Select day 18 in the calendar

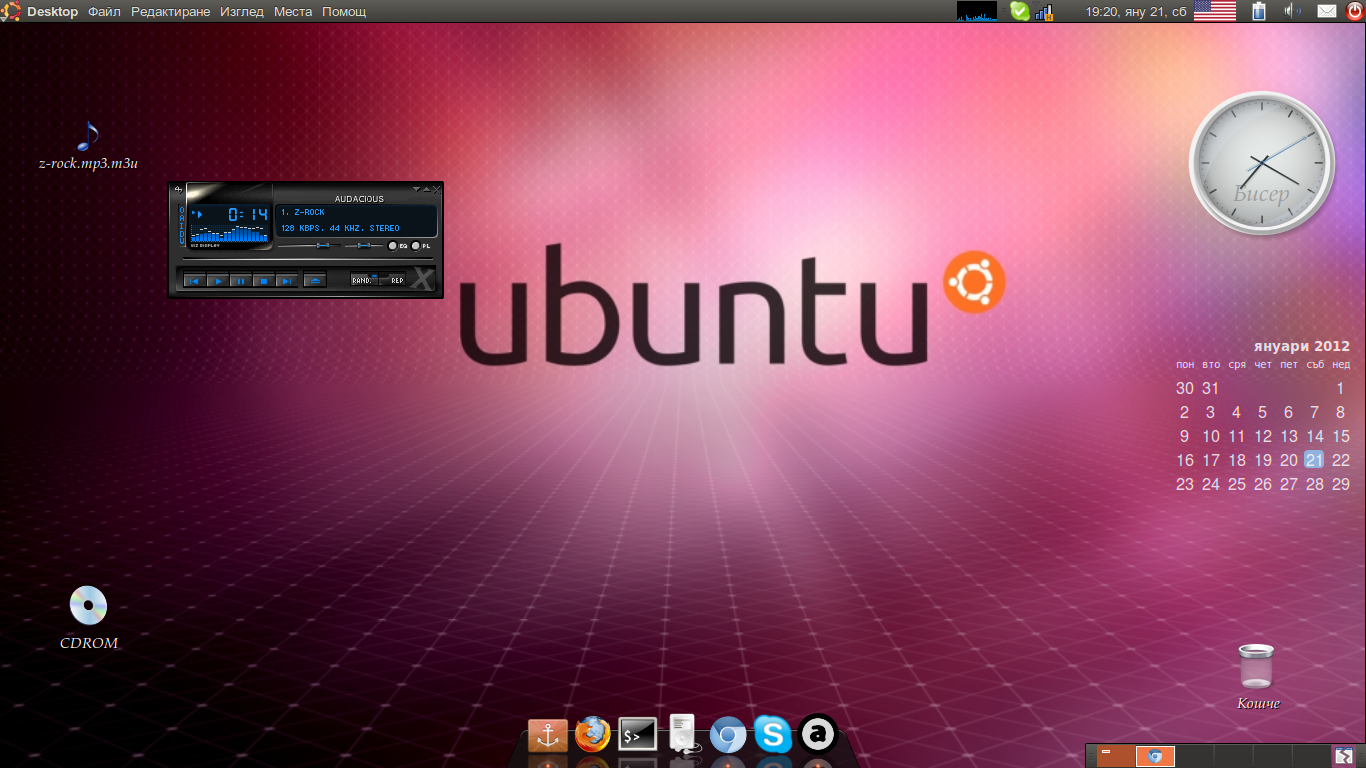[x=1237, y=460]
